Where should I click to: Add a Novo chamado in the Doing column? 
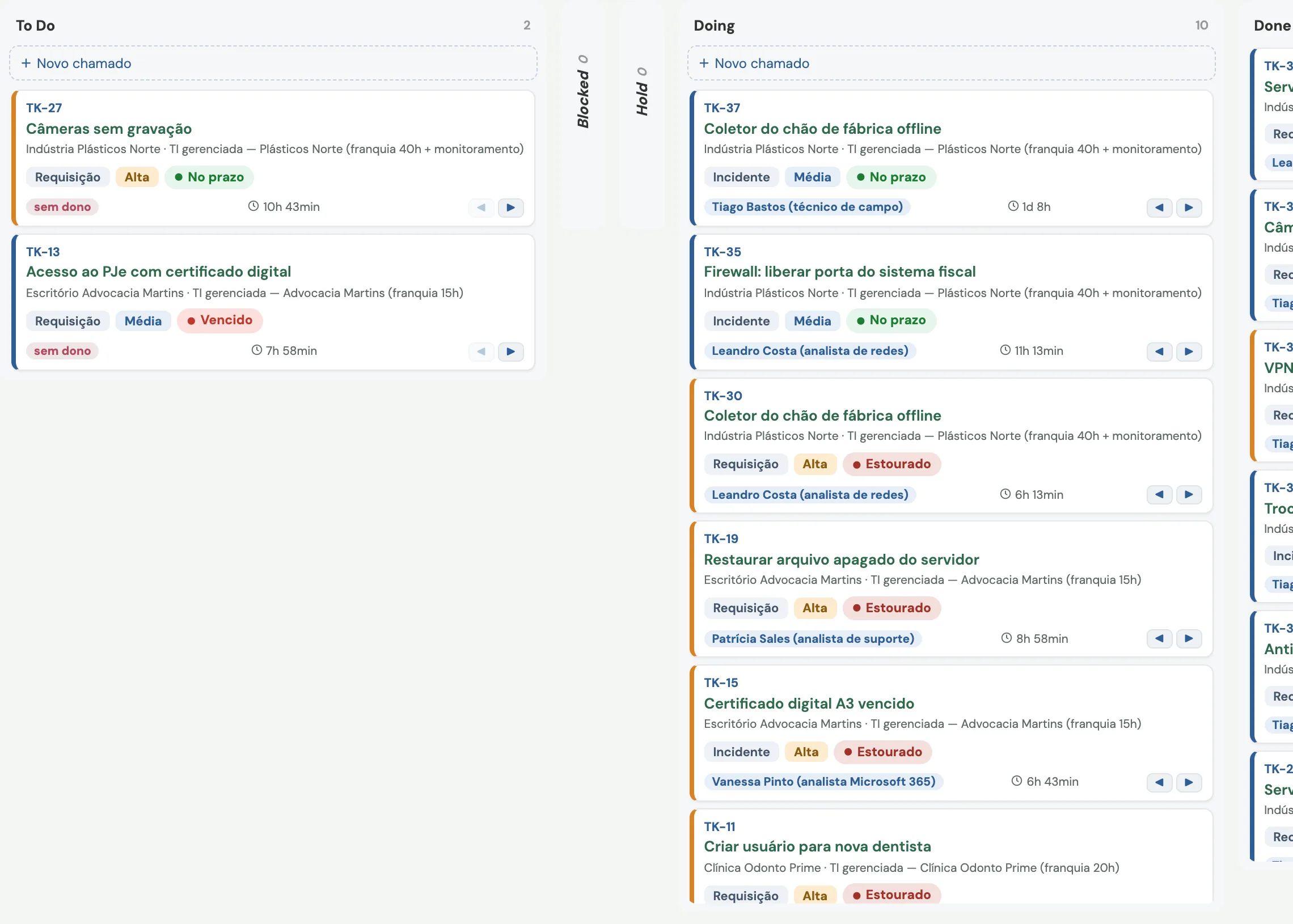[951, 63]
